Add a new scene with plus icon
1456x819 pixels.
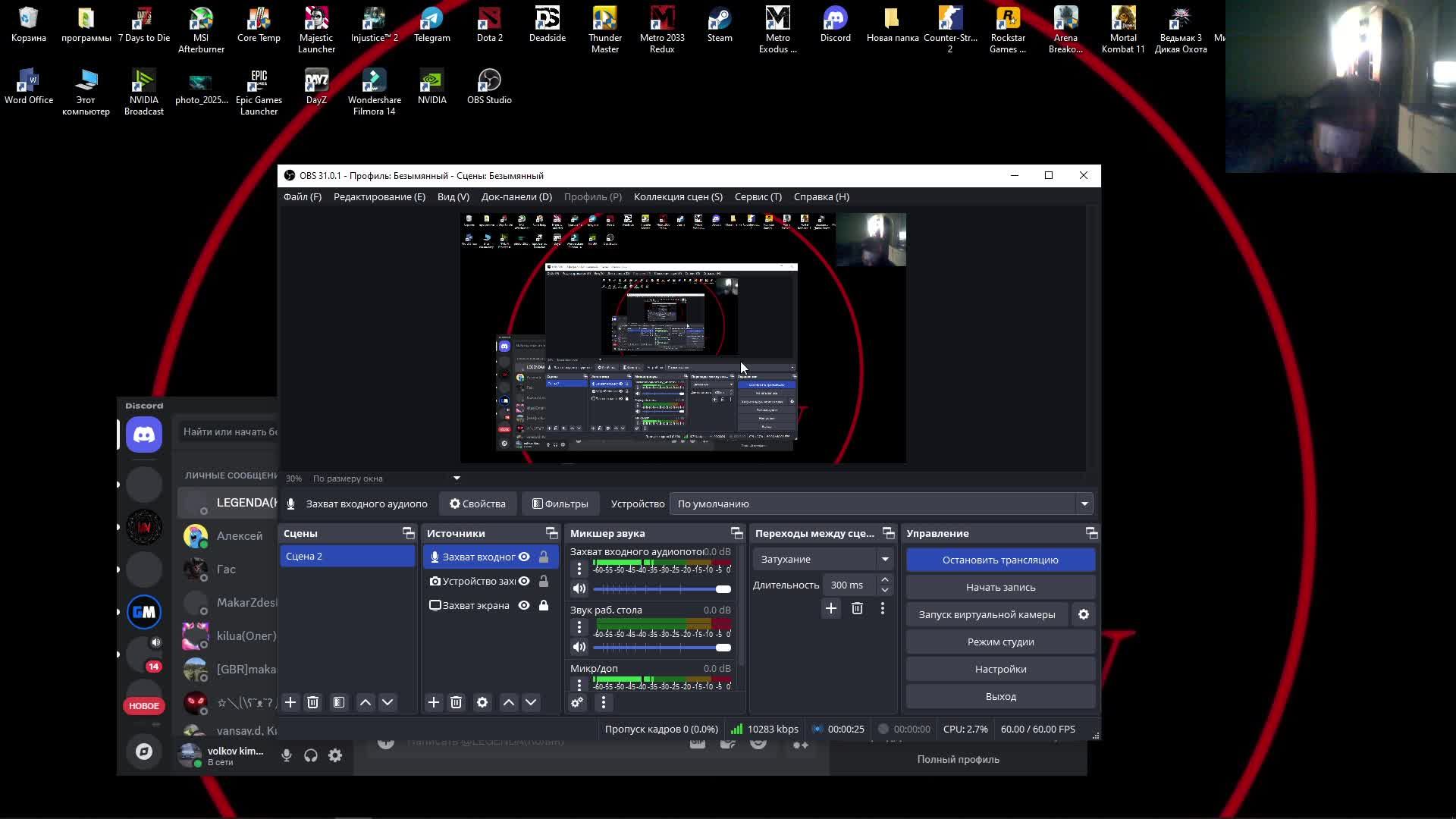(x=290, y=702)
